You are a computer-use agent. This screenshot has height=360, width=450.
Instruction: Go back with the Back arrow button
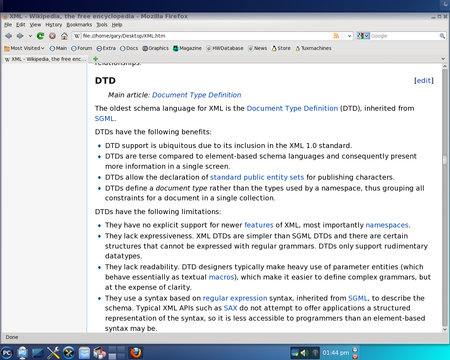point(8,36)
